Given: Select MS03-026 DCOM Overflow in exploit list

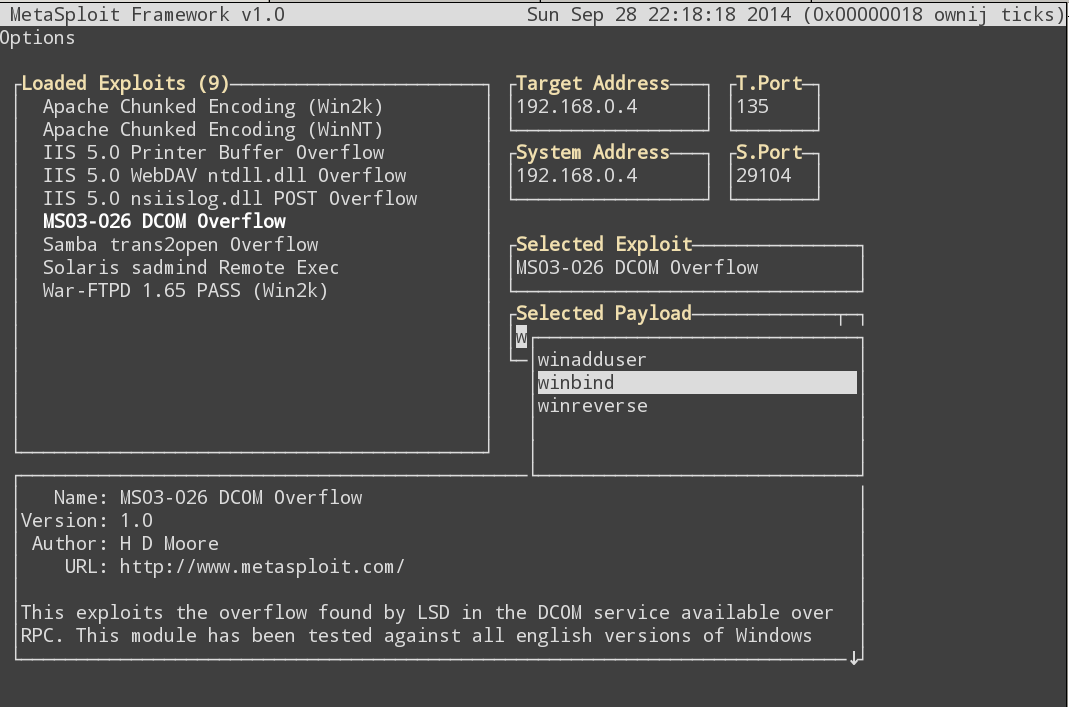Looking at the screenshot, I should 164,222.
